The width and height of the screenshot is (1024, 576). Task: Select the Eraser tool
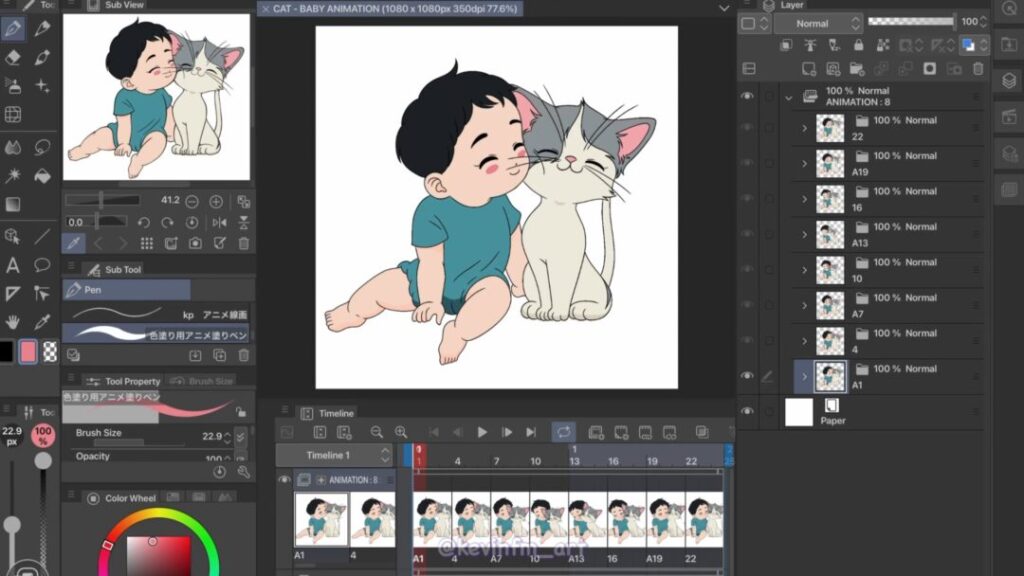13,57
